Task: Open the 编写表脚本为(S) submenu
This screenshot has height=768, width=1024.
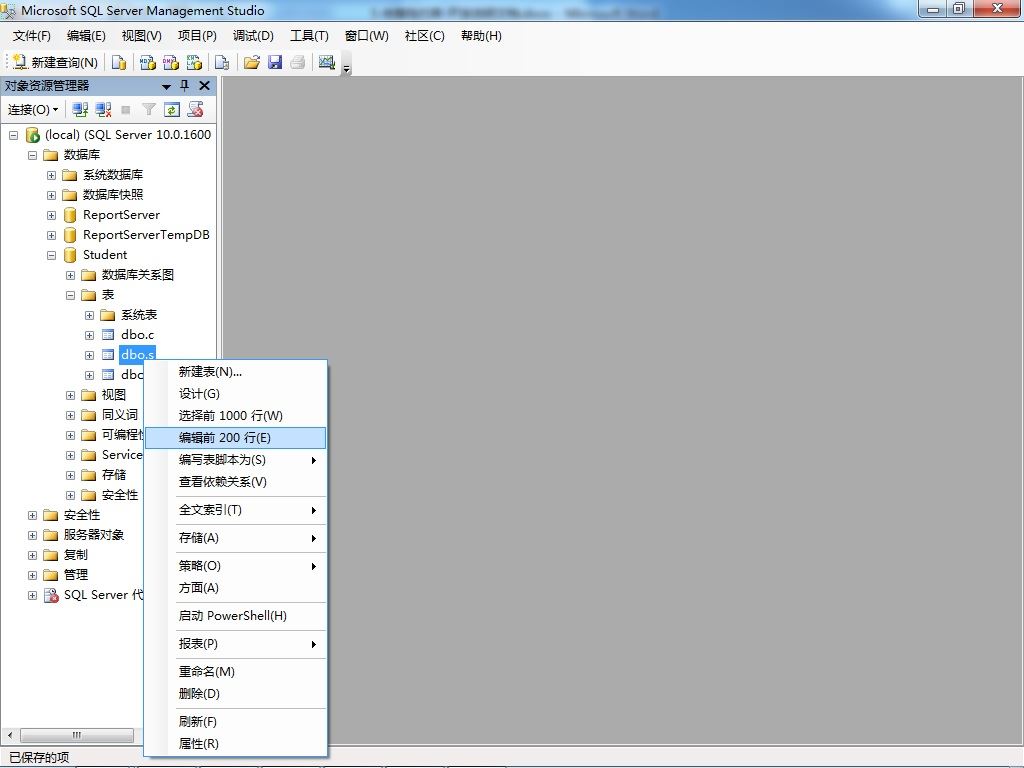Action: tap(235, 460)
